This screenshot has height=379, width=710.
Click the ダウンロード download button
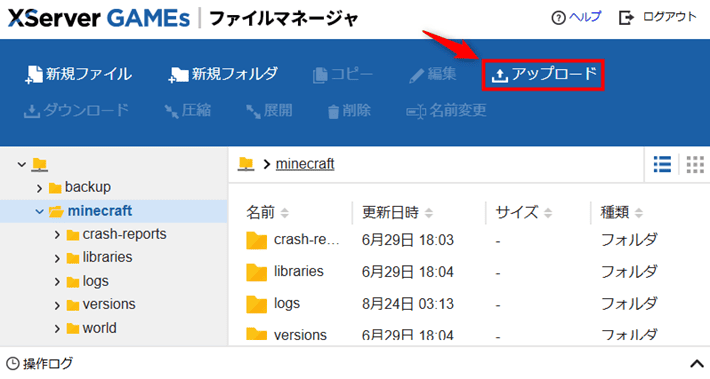[x=77, y=110]
